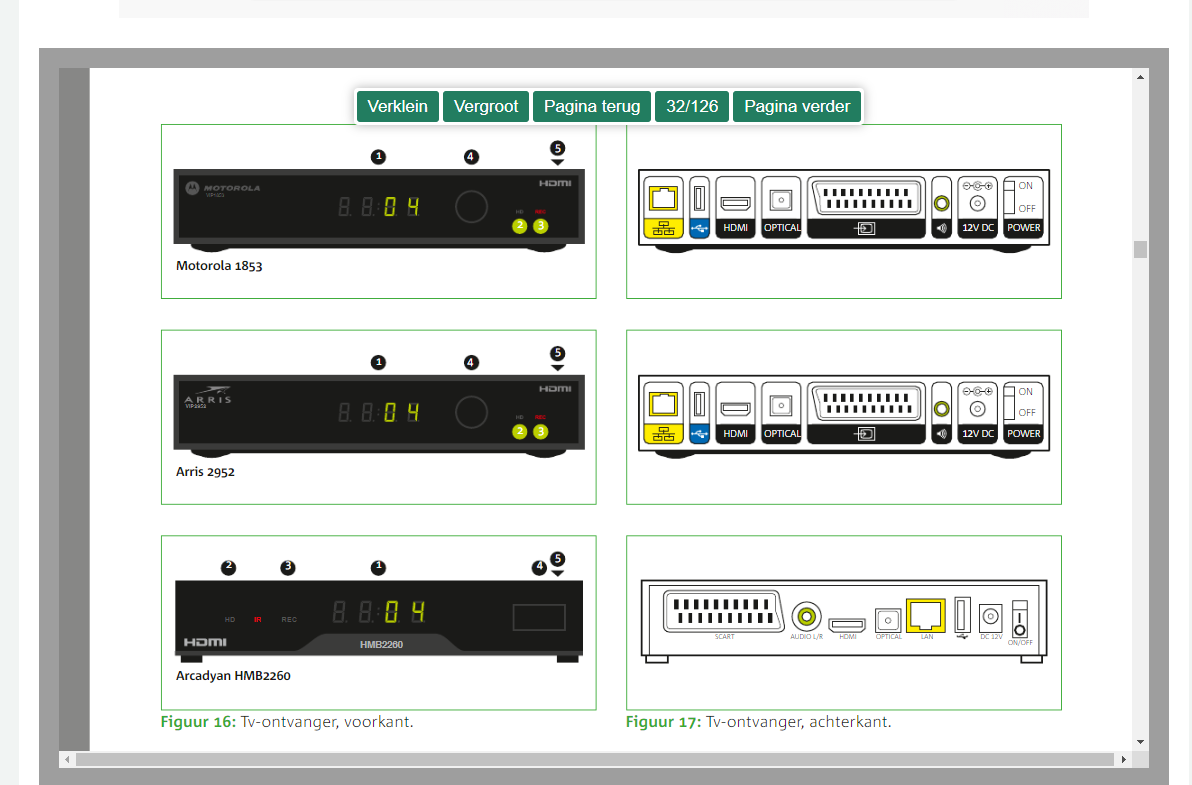Viewport: 1192px width, 785px height.
Task: Click the Arris 2952 rear panel diagram
Action: pyautogui.click(x=844, y=416)
